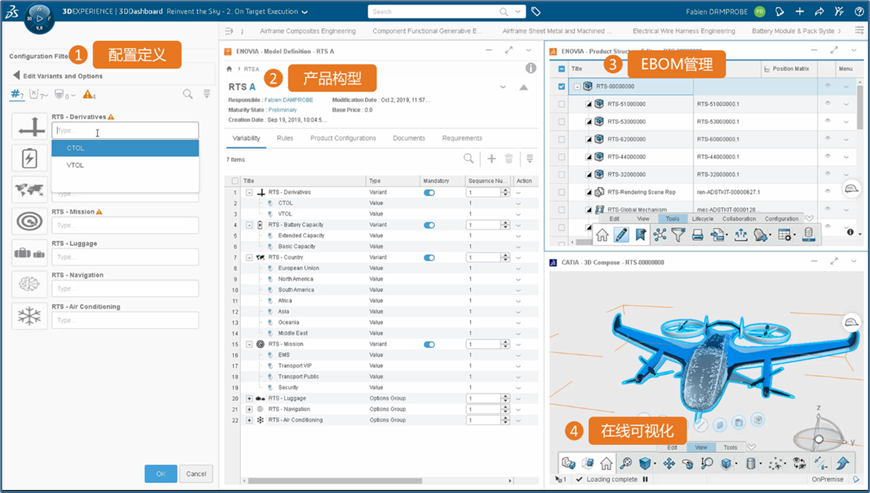
Task: Check the RTS-53000000 row checkbox
Action: click(x=562, y=121)
